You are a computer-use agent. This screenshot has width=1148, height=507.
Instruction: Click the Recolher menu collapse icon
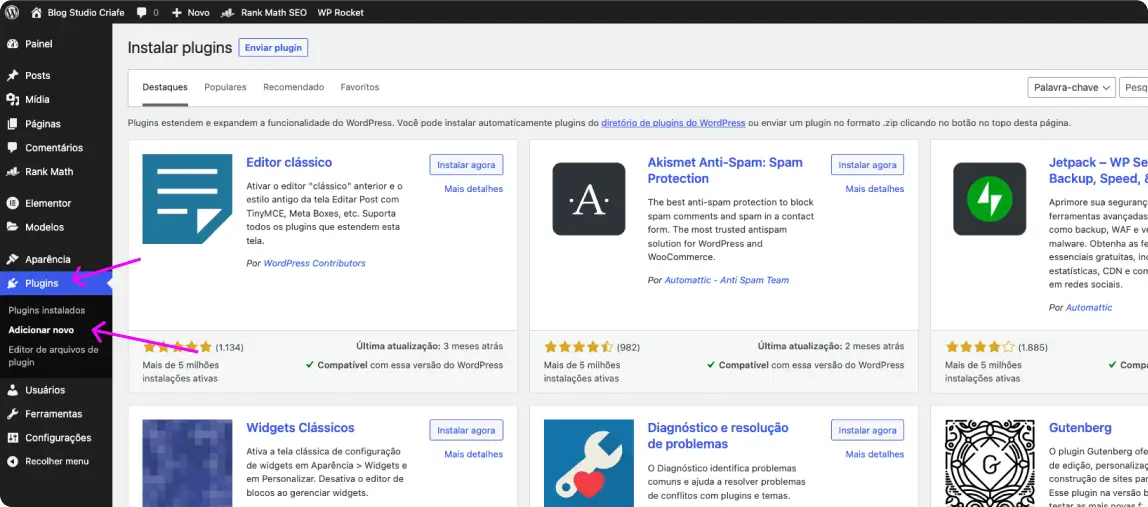(12, 462)
